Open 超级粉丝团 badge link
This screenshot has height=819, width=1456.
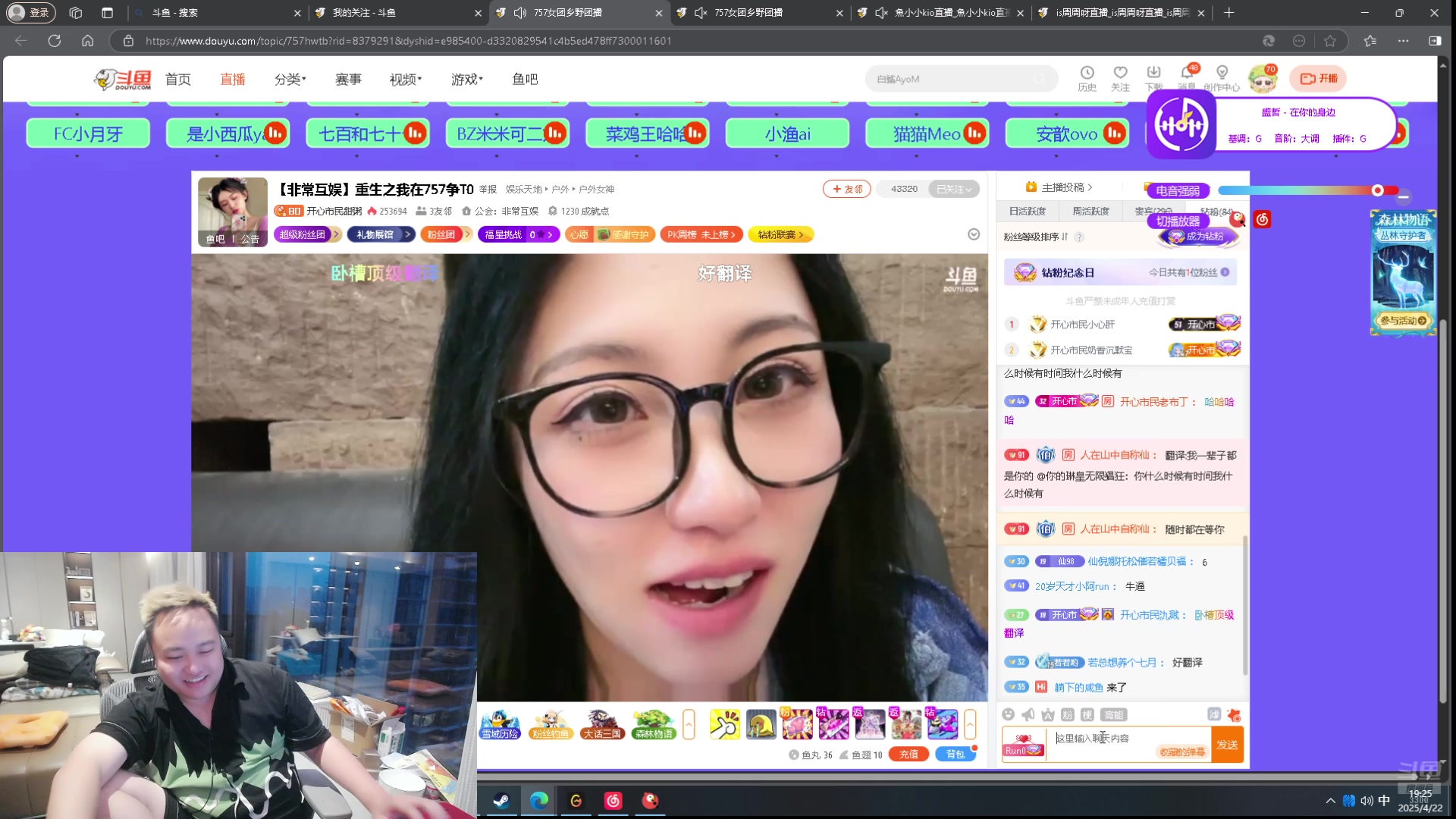pos(307,235)
